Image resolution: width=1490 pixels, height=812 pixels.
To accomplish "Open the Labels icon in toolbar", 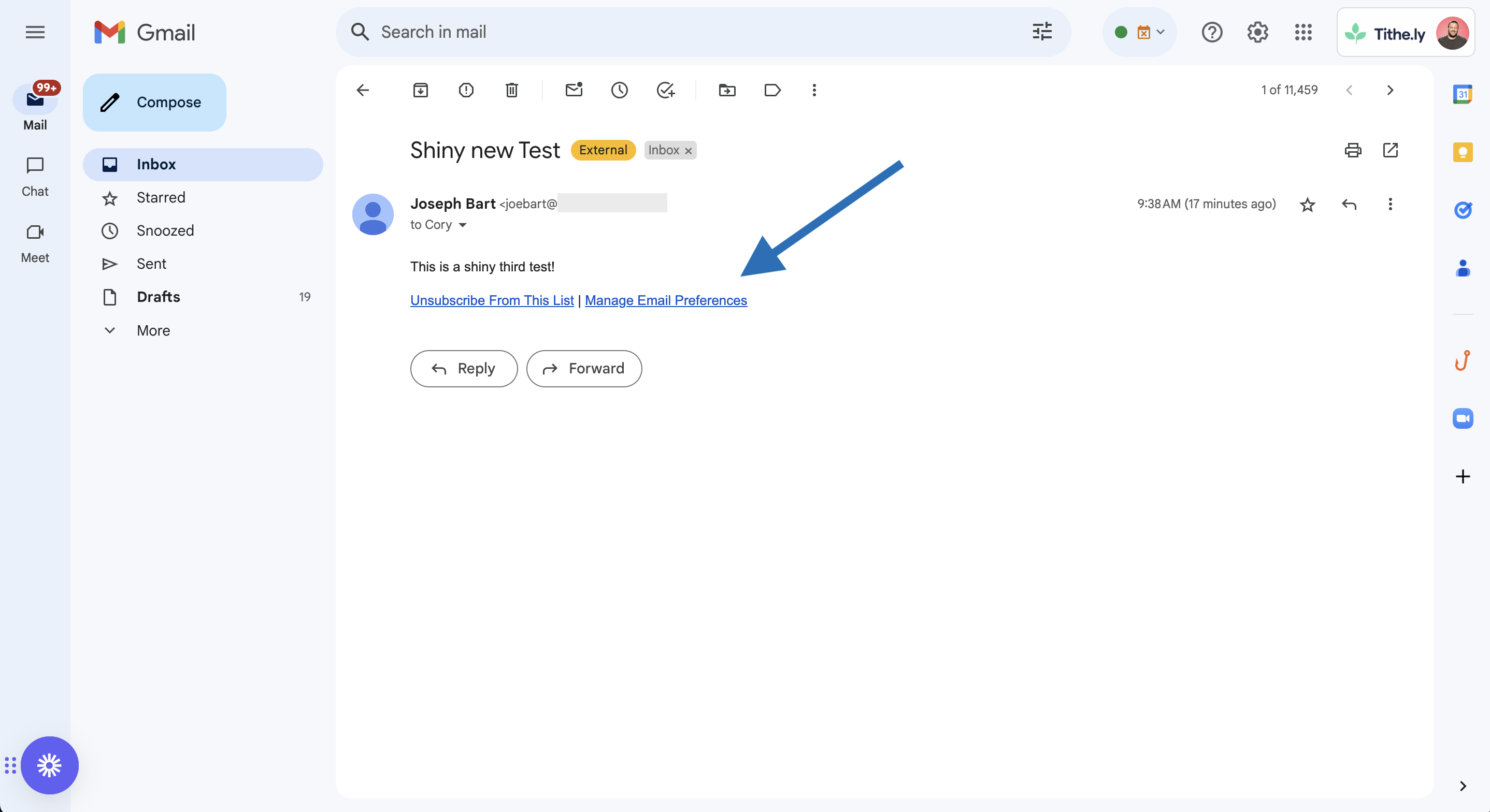I will [x=773, y=90].
